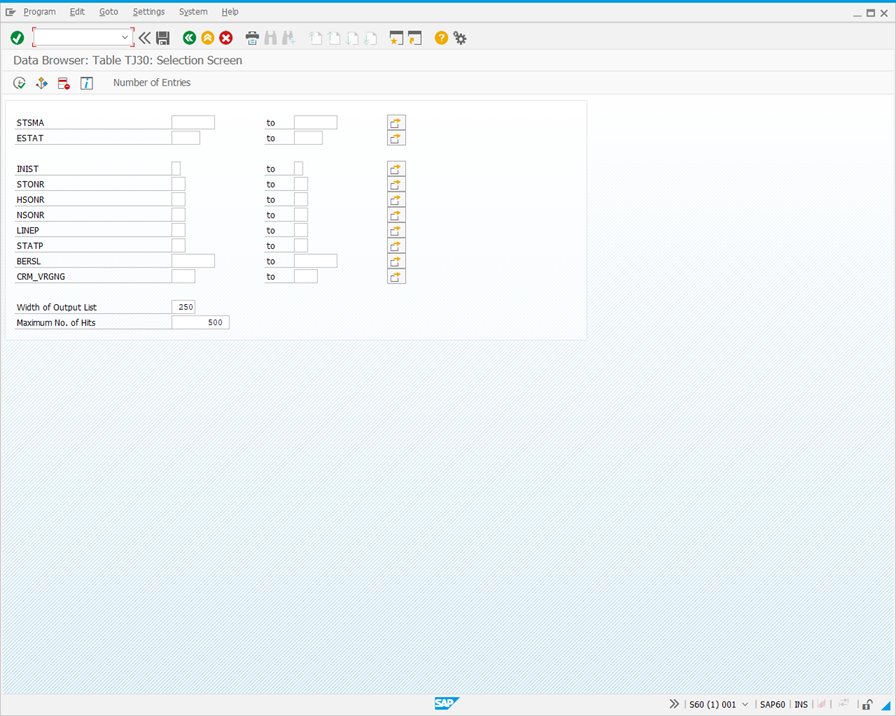Screen dimensions: 896x716
Task: Confirm entry with the green checkmark icon
Action: 17,37
